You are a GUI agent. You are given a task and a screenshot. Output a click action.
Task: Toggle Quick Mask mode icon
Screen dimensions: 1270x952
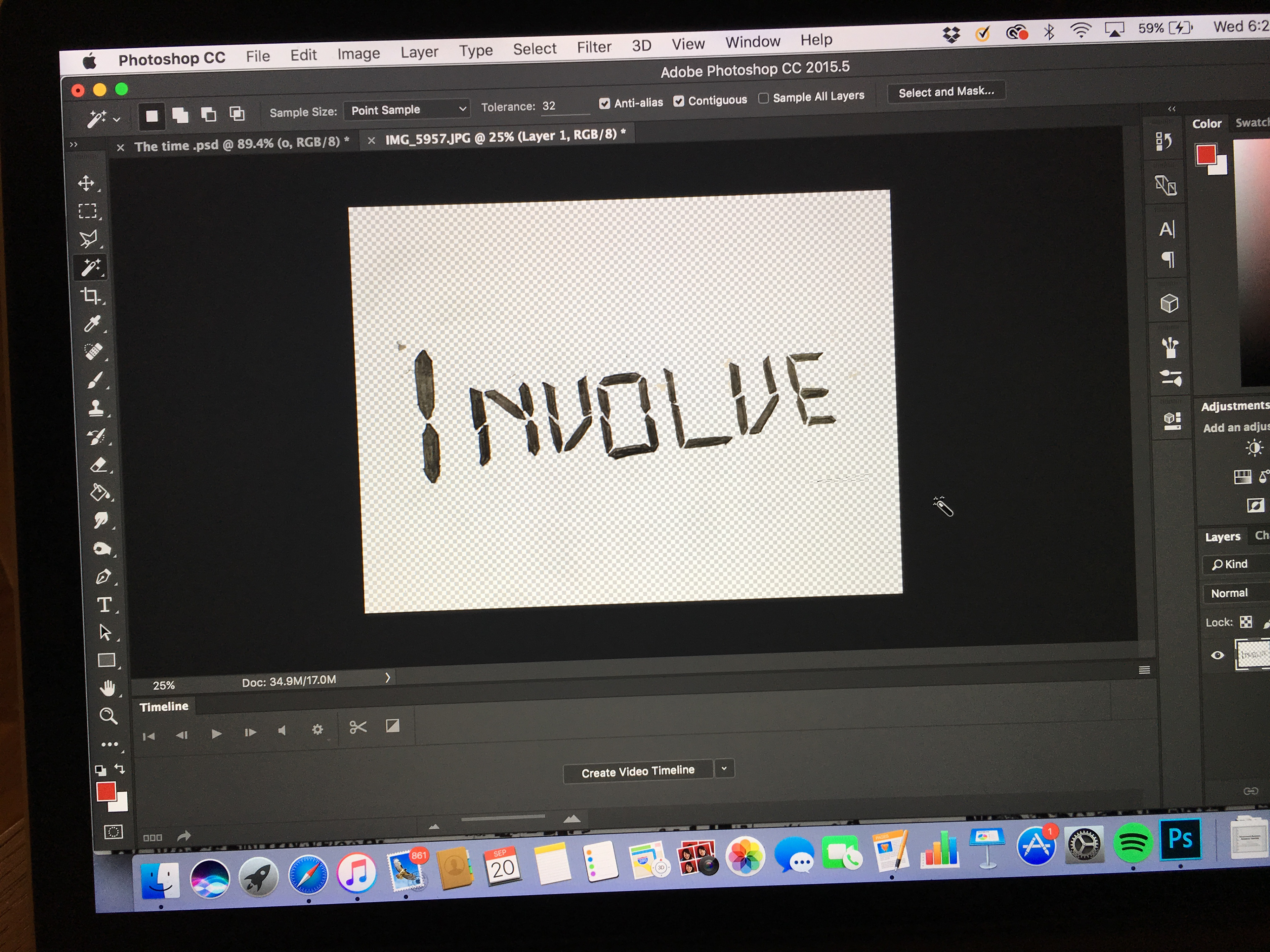114,832
